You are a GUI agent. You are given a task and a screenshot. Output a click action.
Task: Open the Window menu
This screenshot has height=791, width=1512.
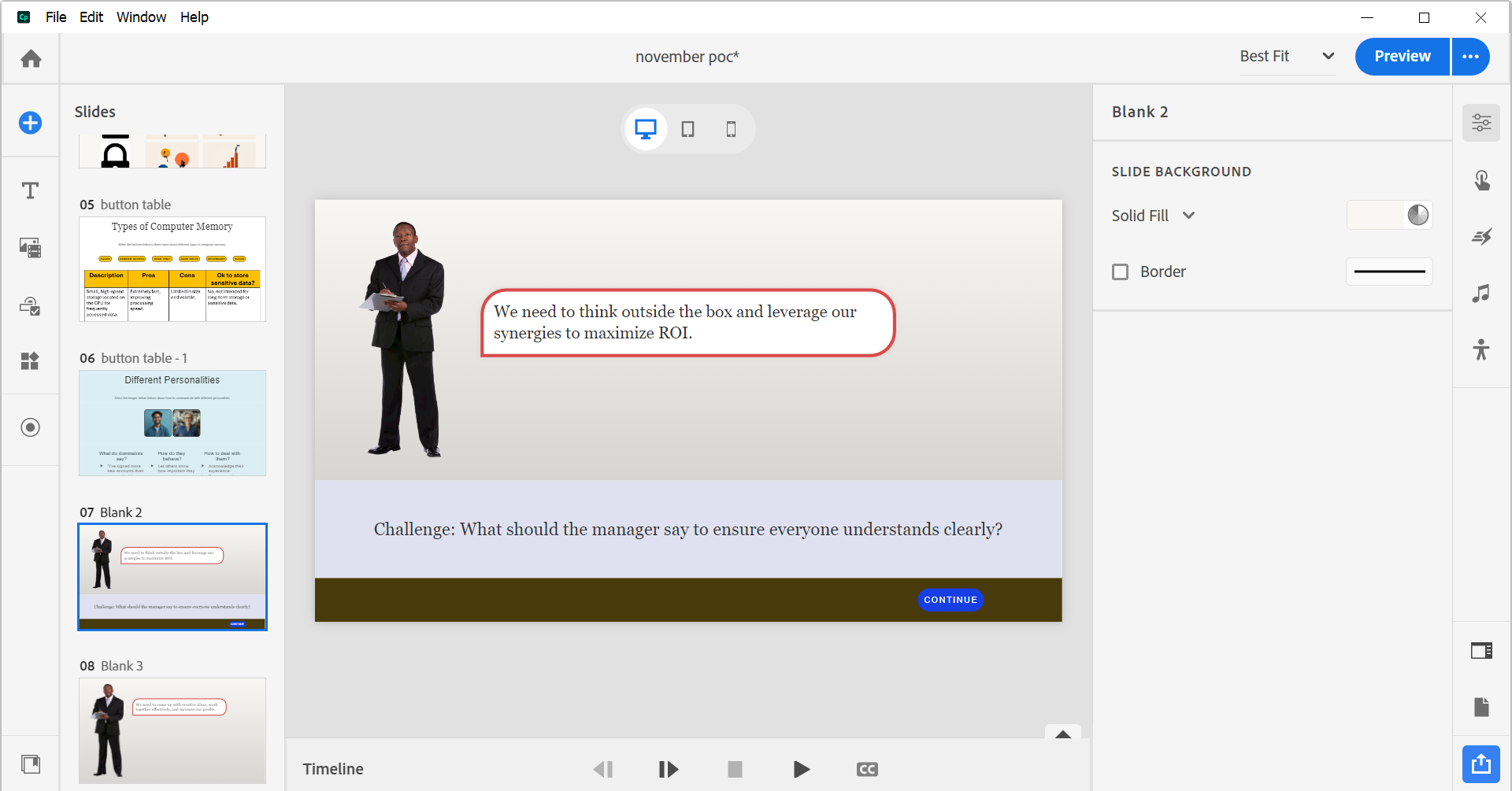[x=141, y=17]
